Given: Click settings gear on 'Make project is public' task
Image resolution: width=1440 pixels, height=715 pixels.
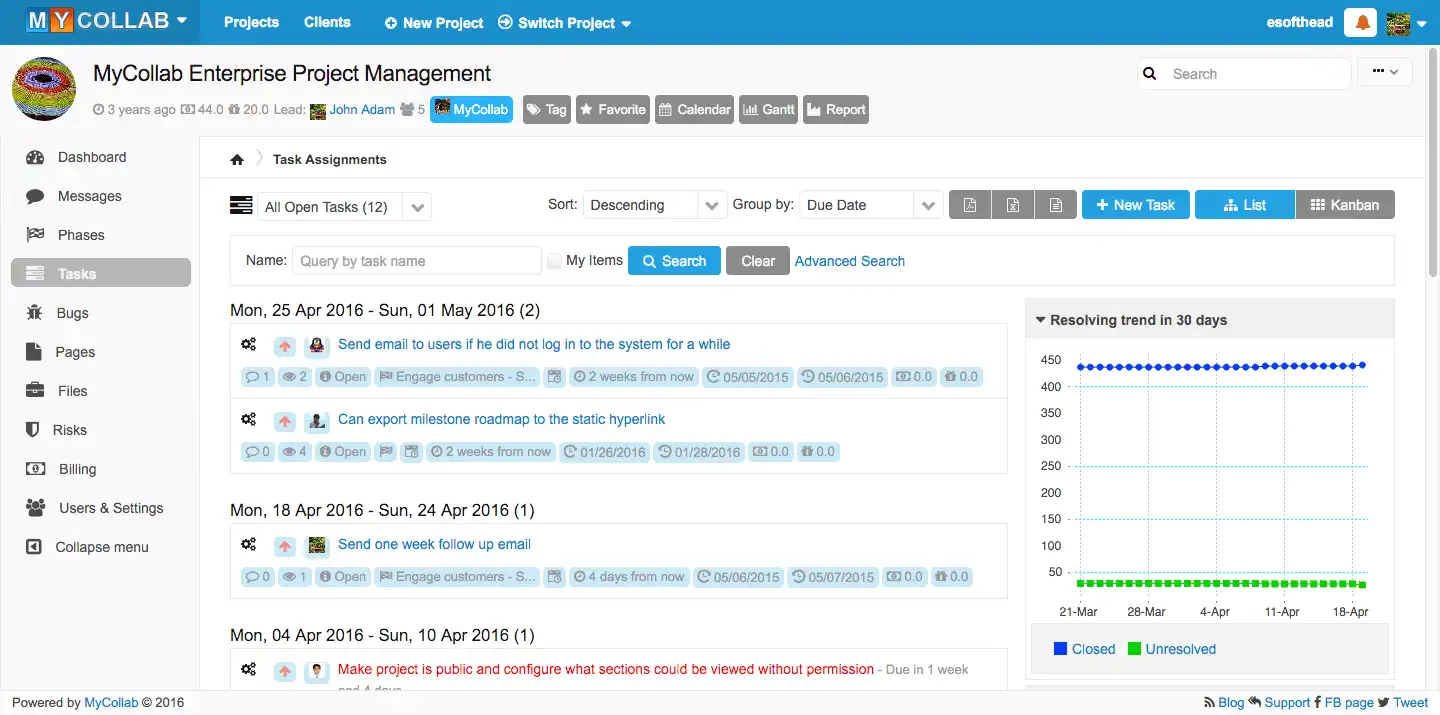Looking at the screenshot, I should point(249,669).
